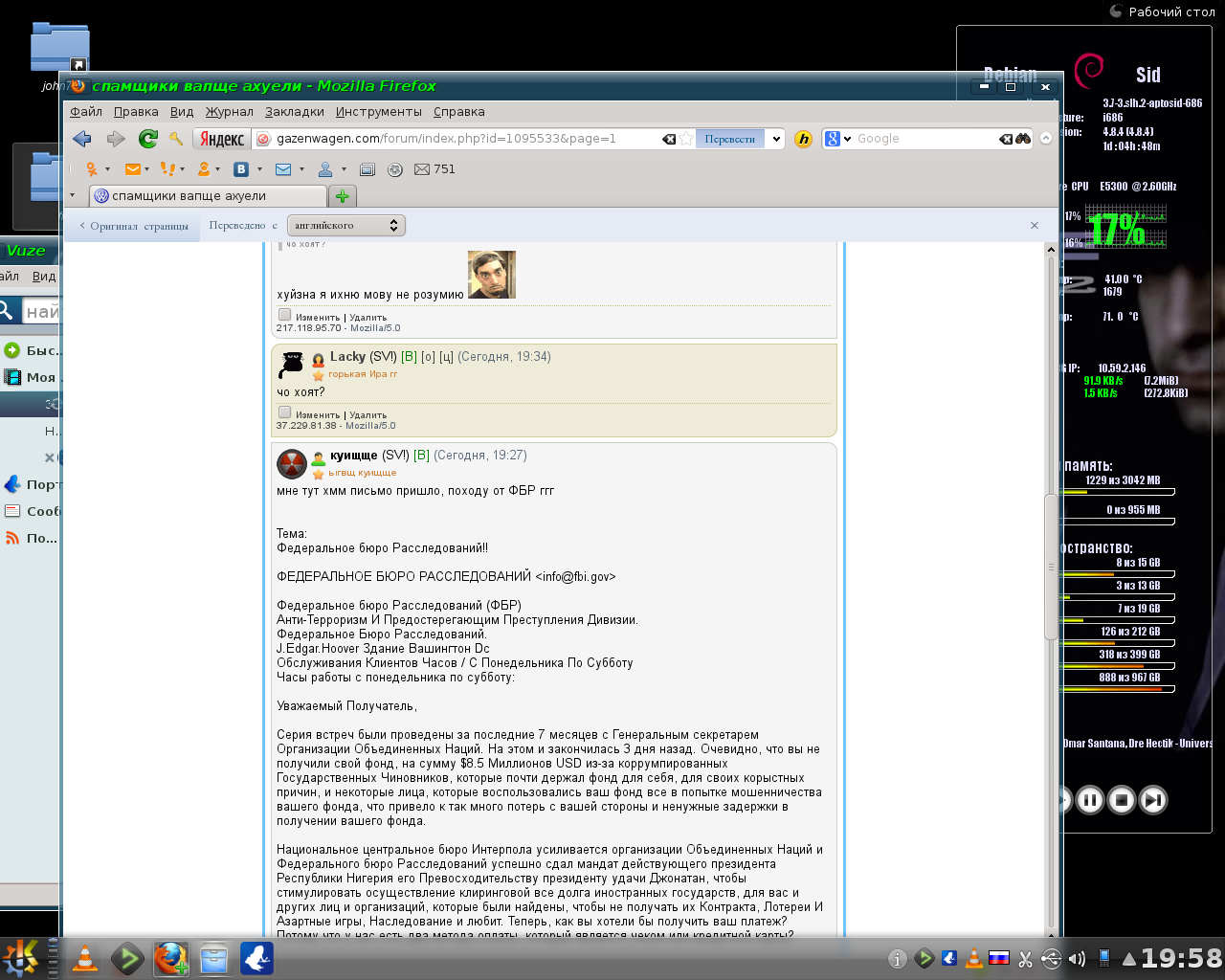Image resolution: width=1225 pixels, height=980 pixels.
Task: Open the file cabinet taskbar icon
Action: 213,958
